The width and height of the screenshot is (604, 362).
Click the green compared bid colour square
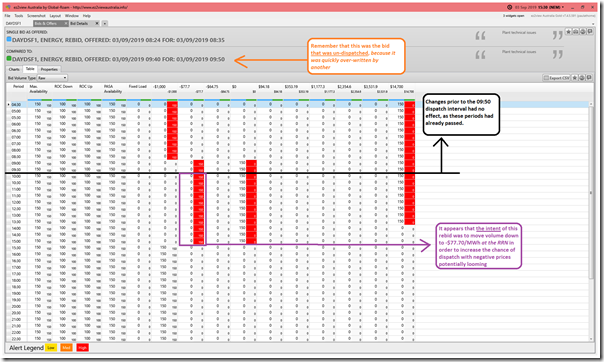pyautogui.click(x=9, y=59)
